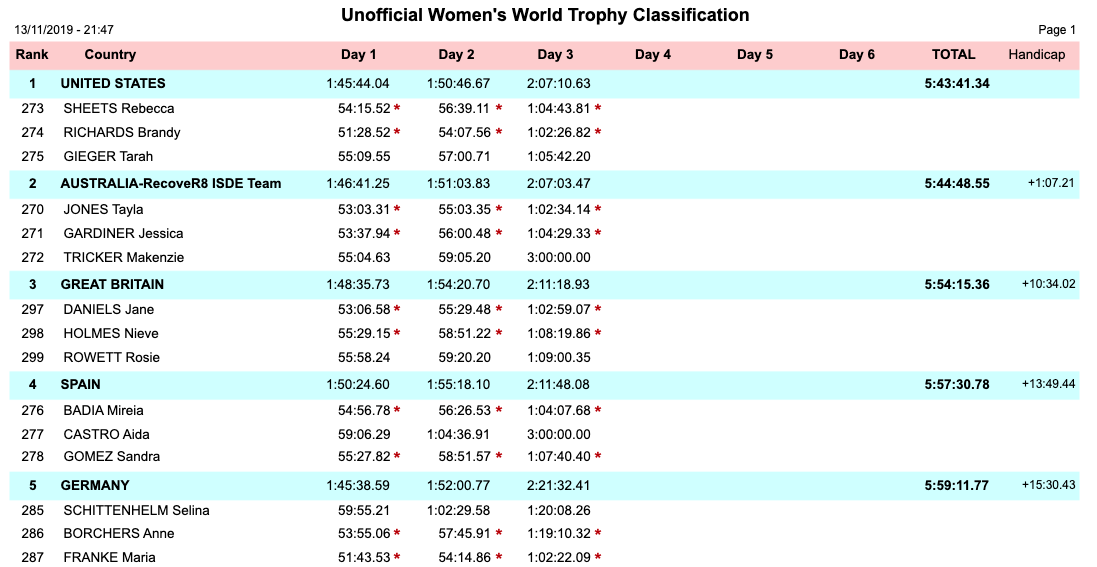Select rider GIEGER Tarah

tap(108, 157)
